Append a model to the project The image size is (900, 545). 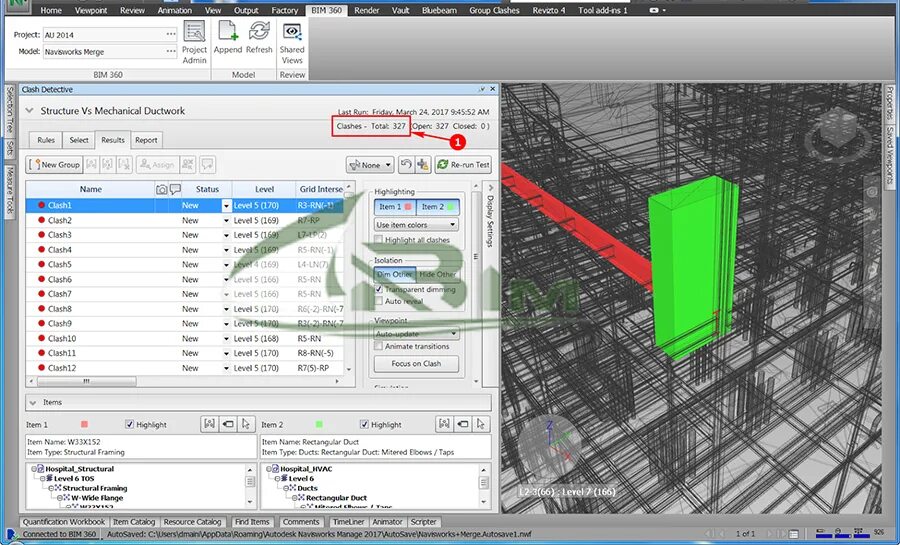click(228, 38)
